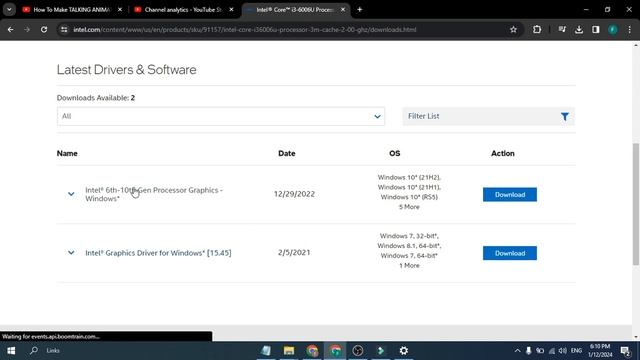Click the microphone tray icon
Viewport: 640px width, 360px height.
click(x=529, y=351)
